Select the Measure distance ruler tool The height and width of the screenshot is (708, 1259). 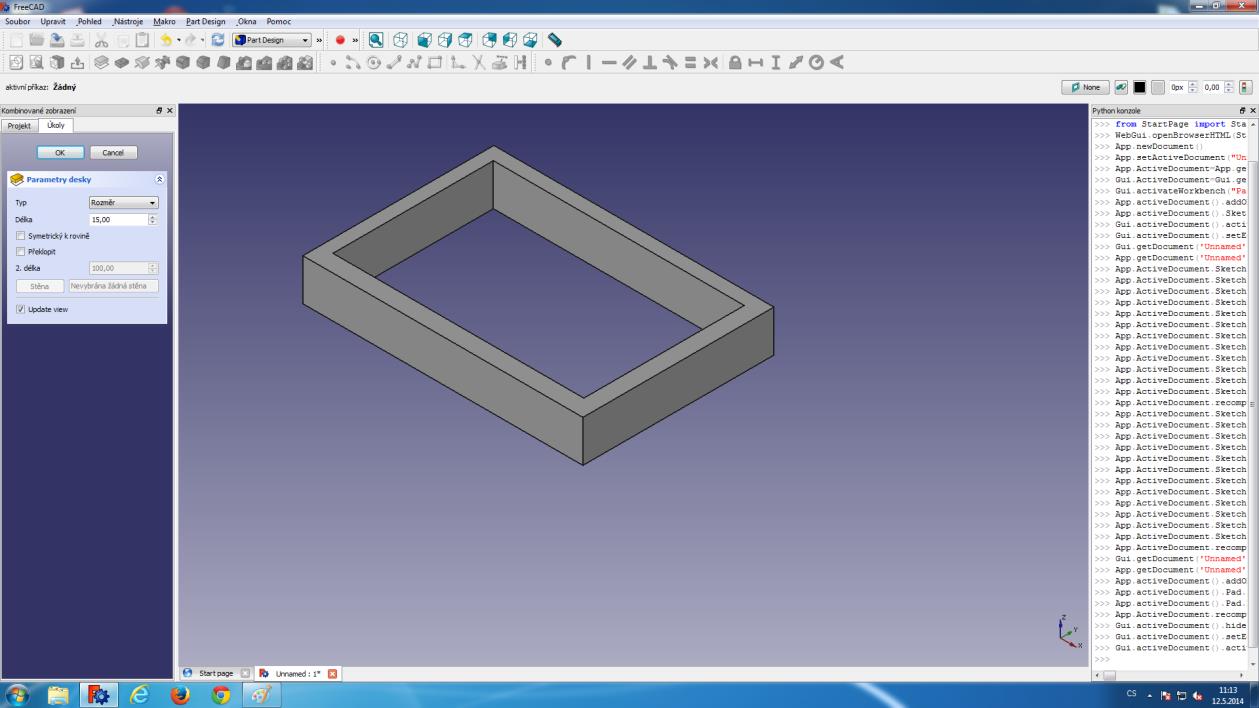pos(555,40)
